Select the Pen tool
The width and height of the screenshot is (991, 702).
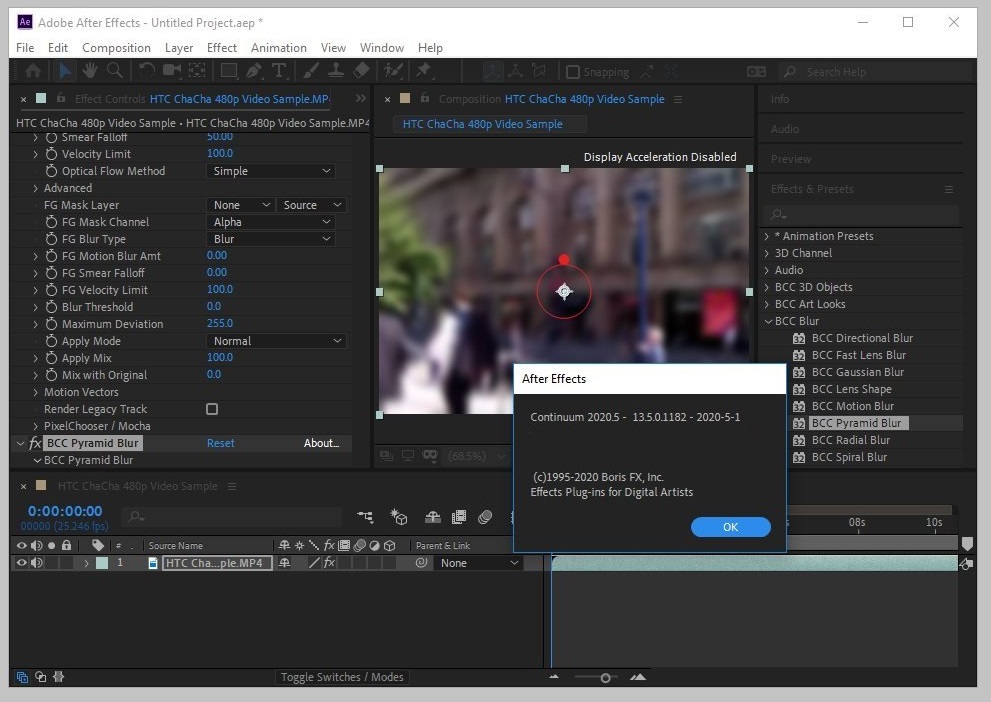point(254,71)
